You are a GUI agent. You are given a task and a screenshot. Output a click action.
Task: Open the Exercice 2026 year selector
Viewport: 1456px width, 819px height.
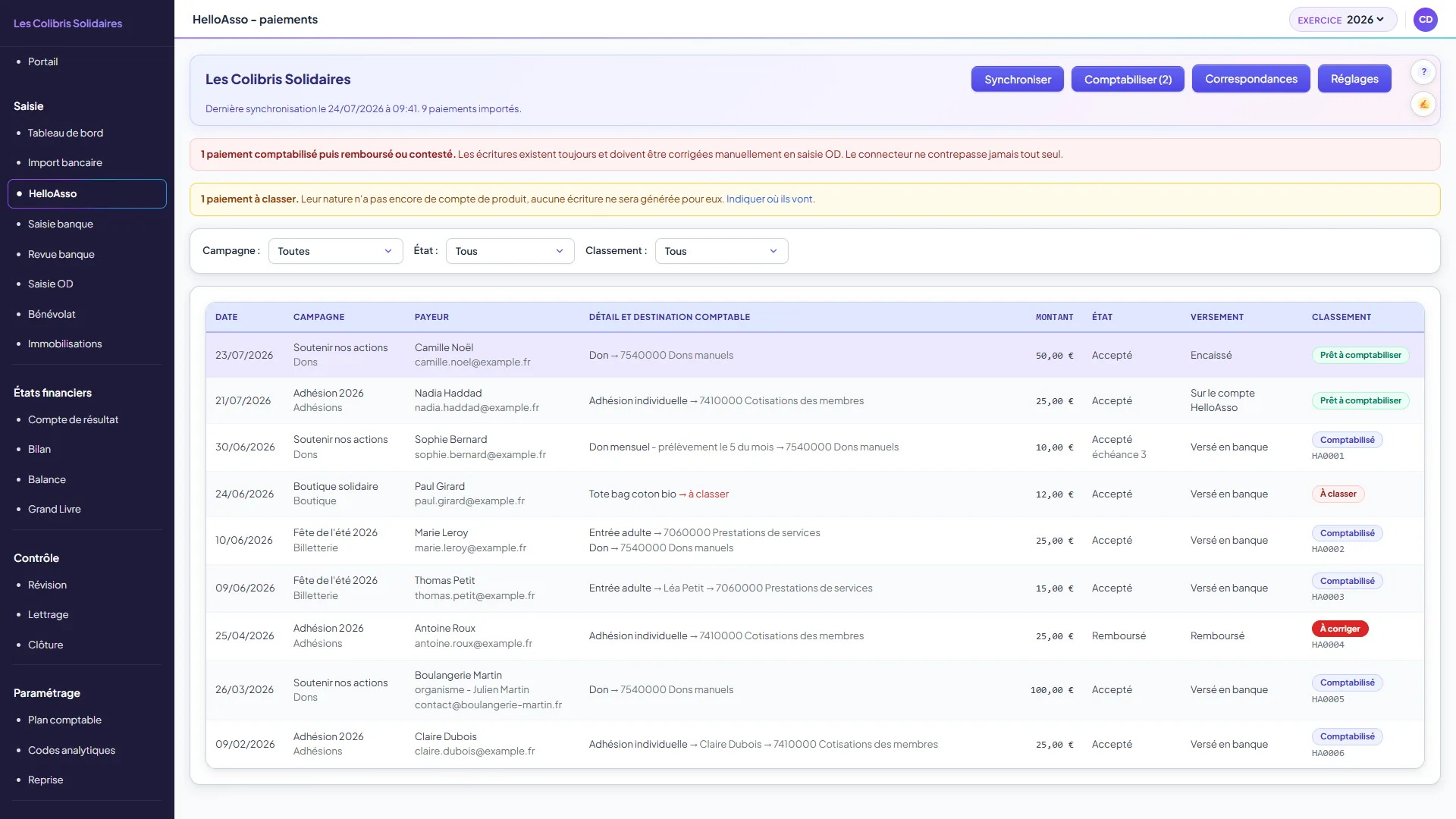pos(1342,20)
